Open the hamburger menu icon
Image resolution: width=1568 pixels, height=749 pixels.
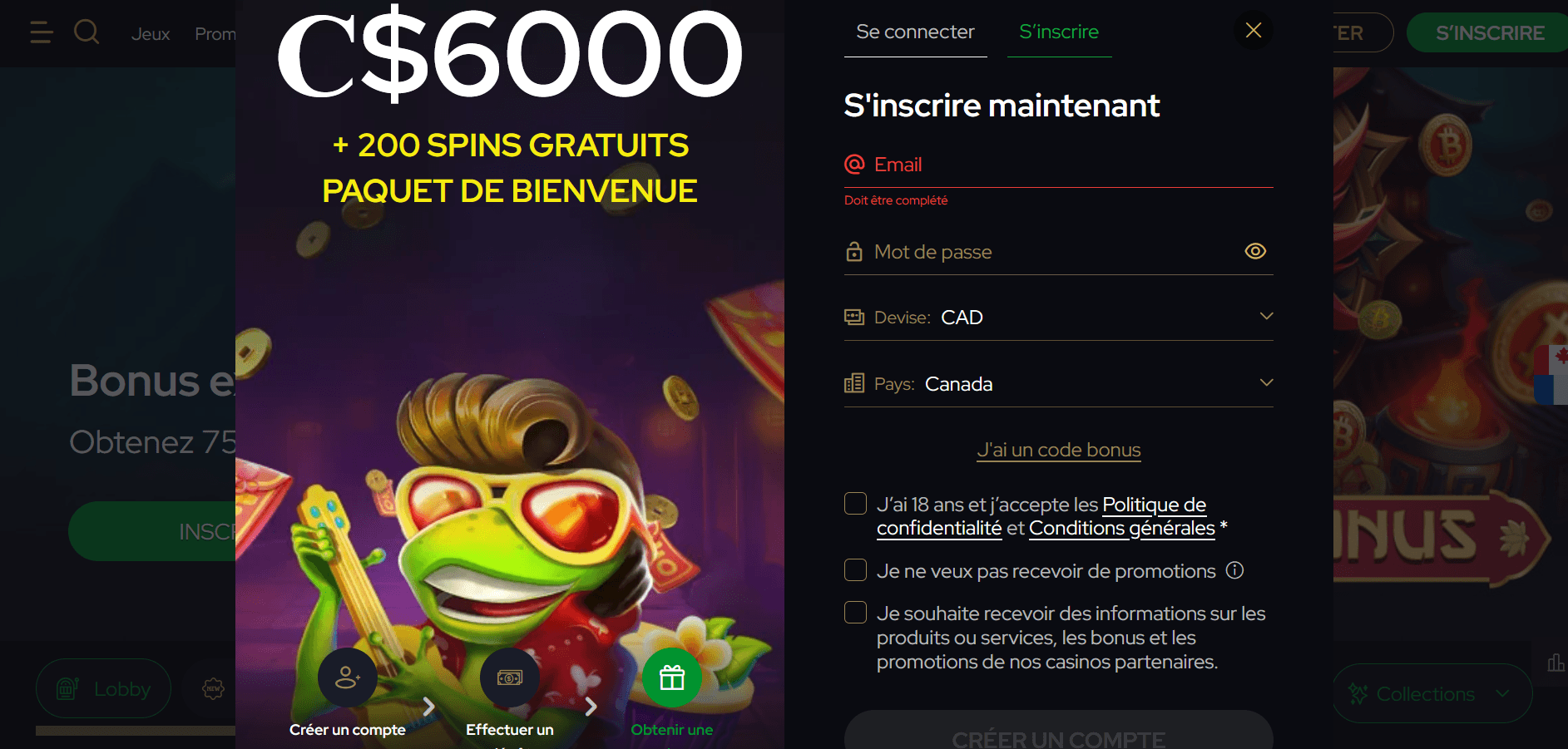[x=41, y=32]
